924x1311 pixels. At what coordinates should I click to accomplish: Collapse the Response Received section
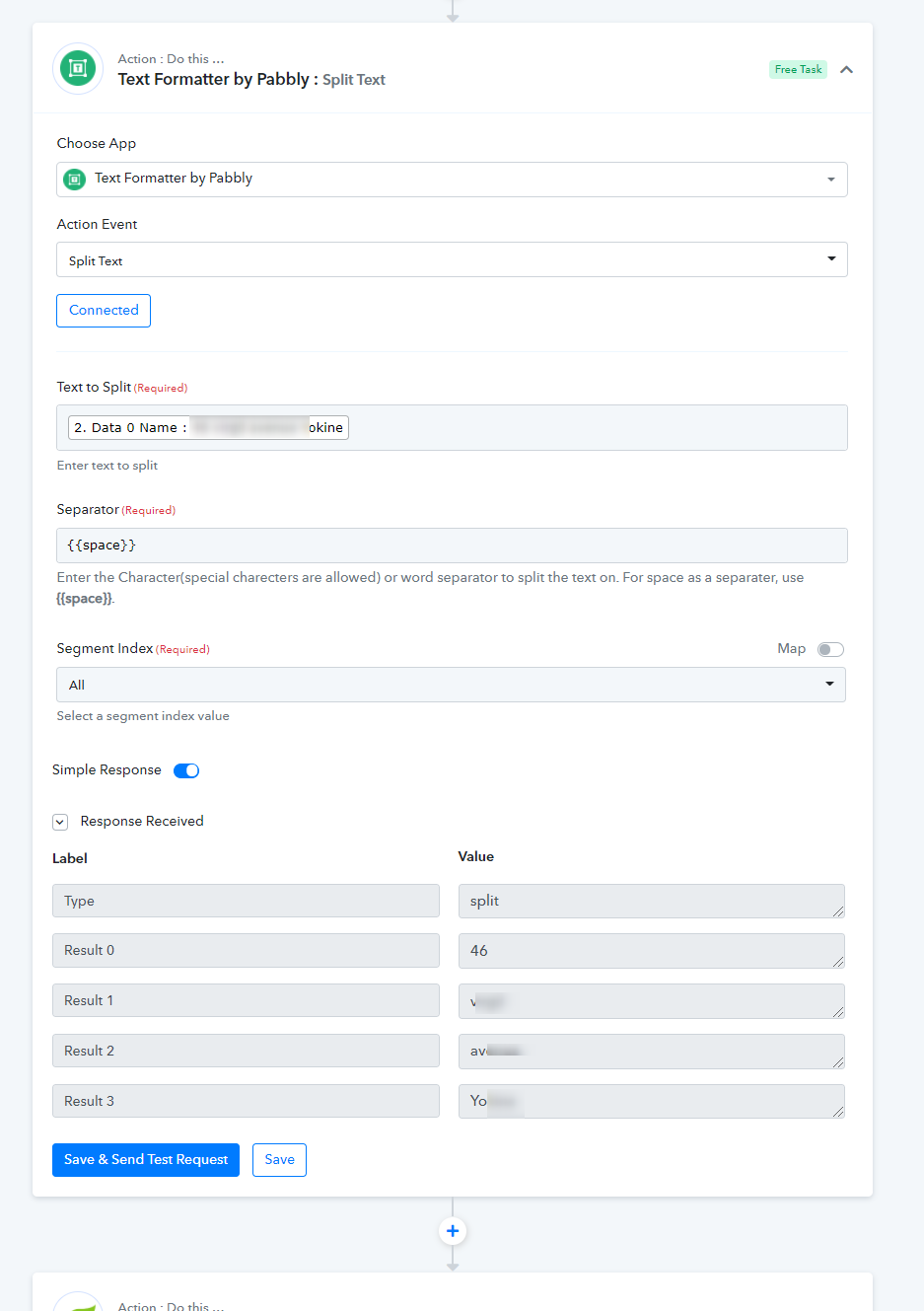click(x=60, y=822)
